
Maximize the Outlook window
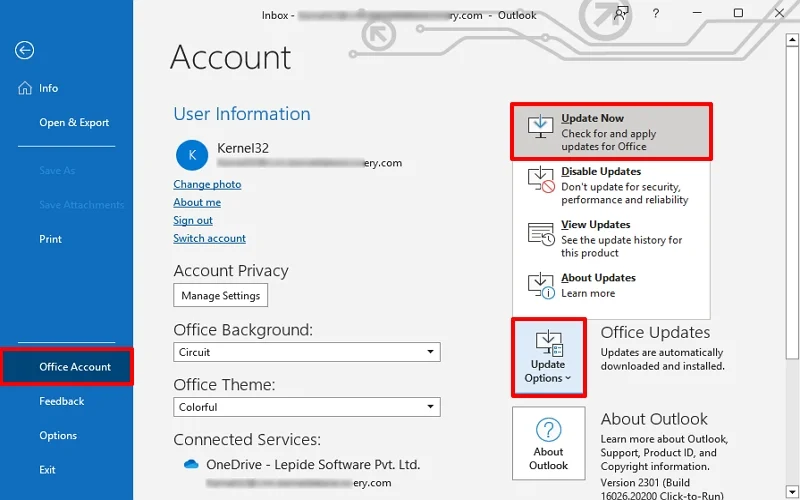tap(738, 13)
